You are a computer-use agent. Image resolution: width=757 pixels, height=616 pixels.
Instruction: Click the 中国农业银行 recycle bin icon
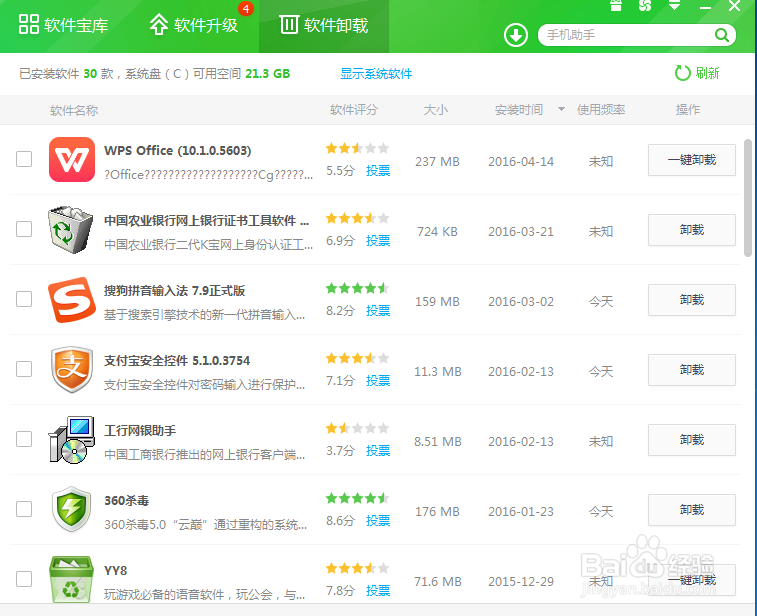tap(70, 230)
